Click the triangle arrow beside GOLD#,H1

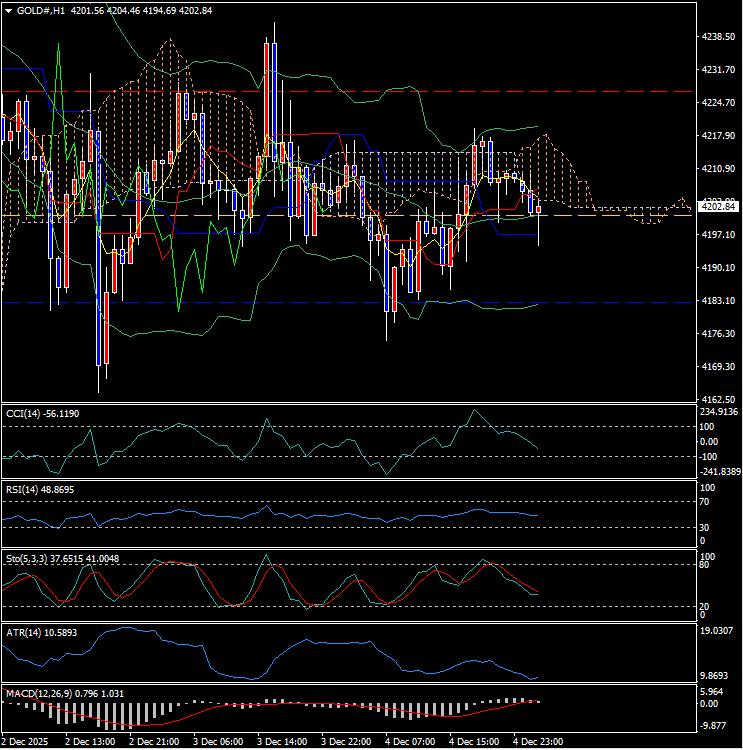point(8,10)
